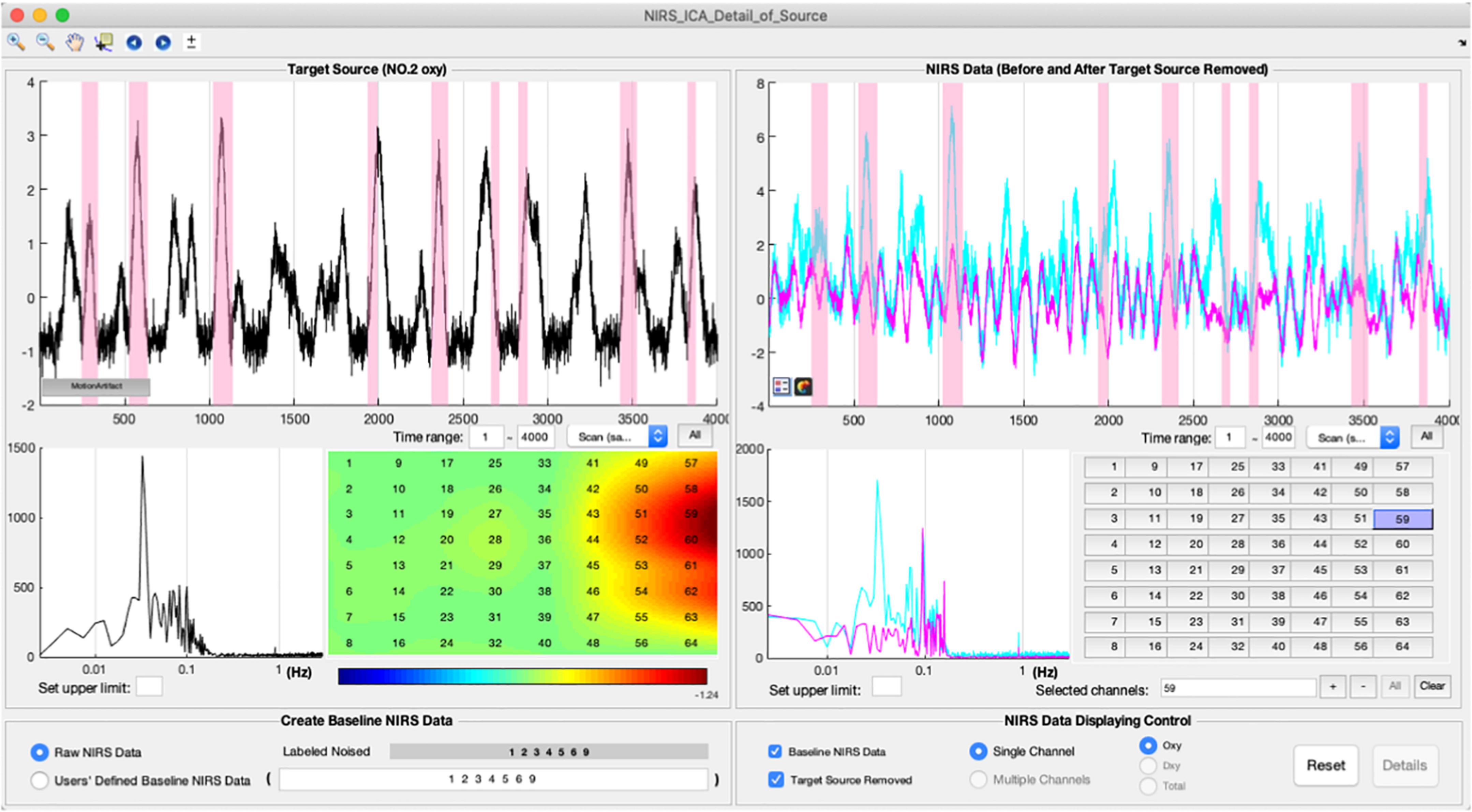Toggle Target Source Removed checkbox
This screenshot has height=812, width=1472.
pos(775,779)
